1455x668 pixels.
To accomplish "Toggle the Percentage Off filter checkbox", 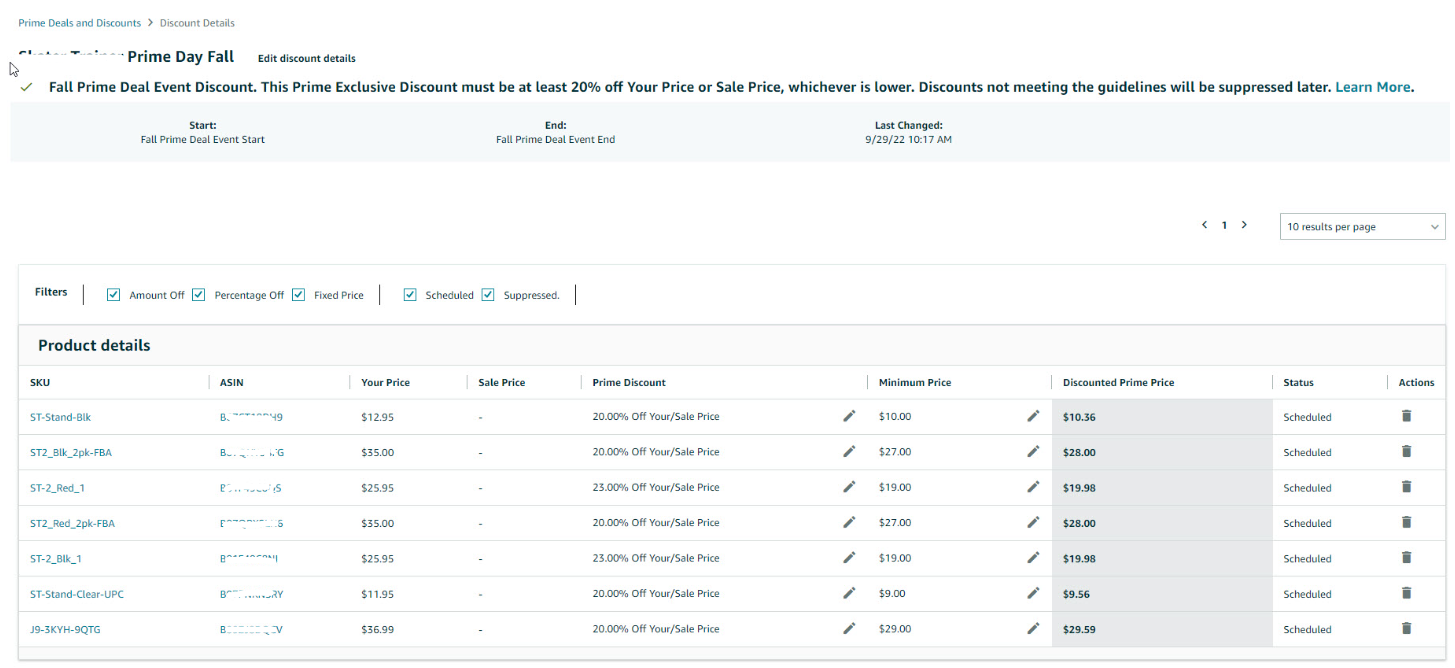I will [199, 295].
